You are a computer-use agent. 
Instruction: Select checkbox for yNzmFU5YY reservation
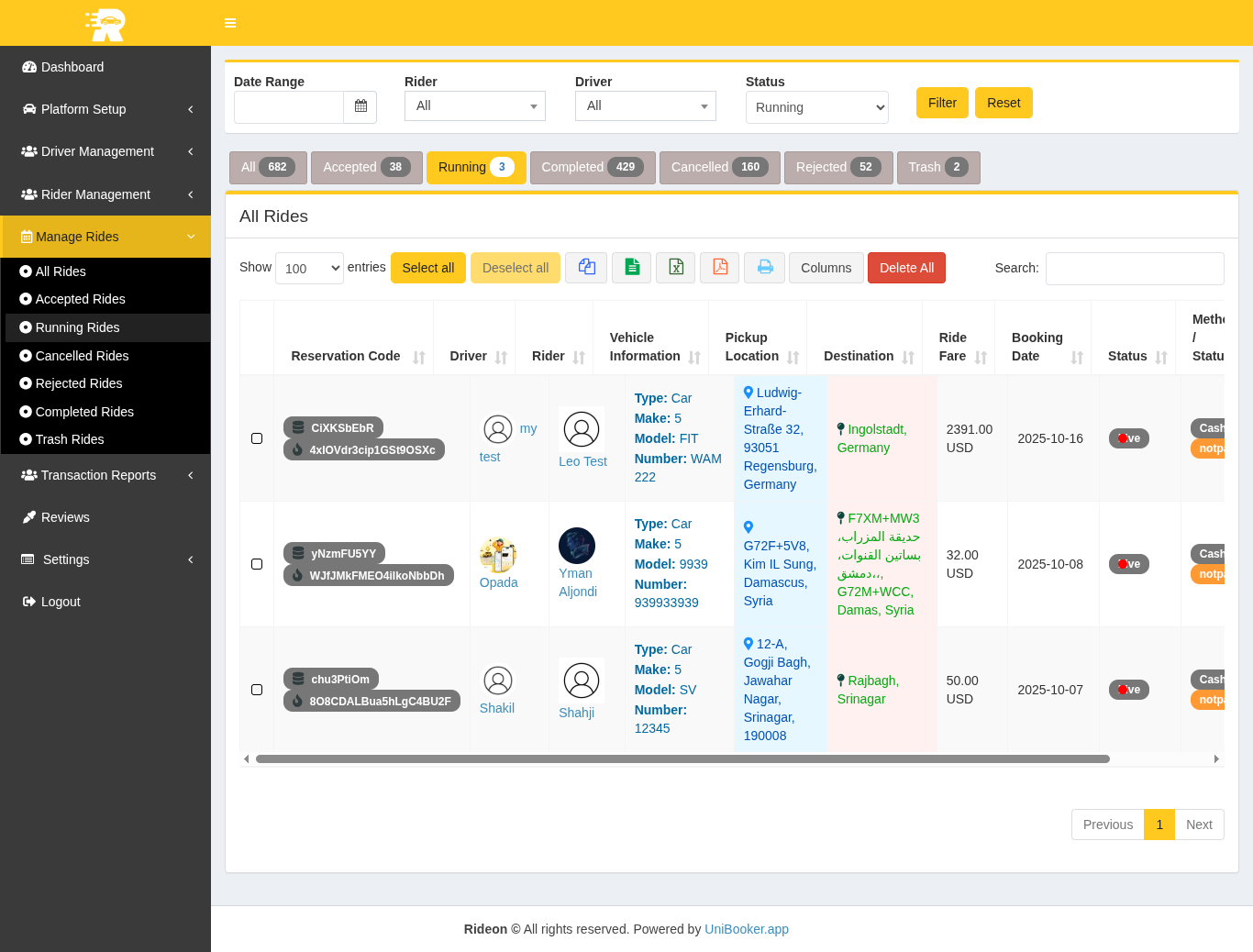257,564
